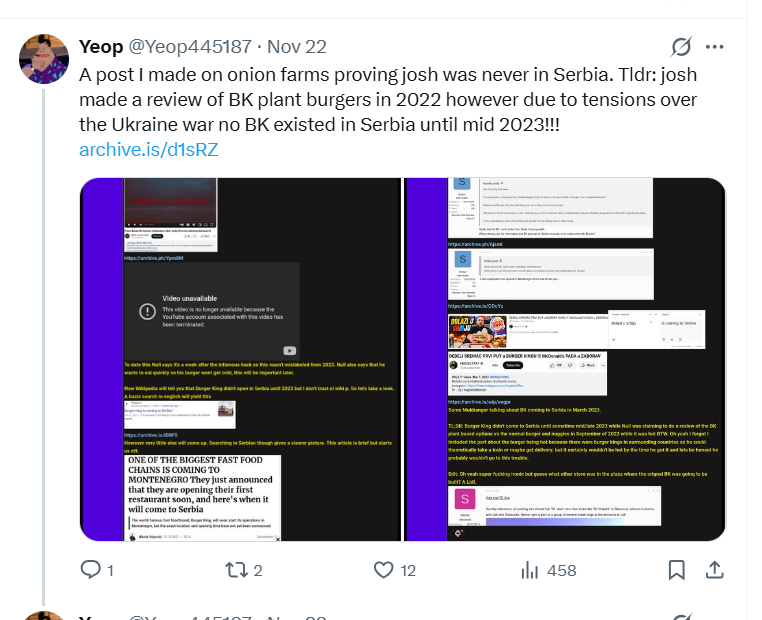This screenshot has width=762, height=620.
Task: Open the Yeop display name in the first tweet
Action: click(x=102, y=47)
